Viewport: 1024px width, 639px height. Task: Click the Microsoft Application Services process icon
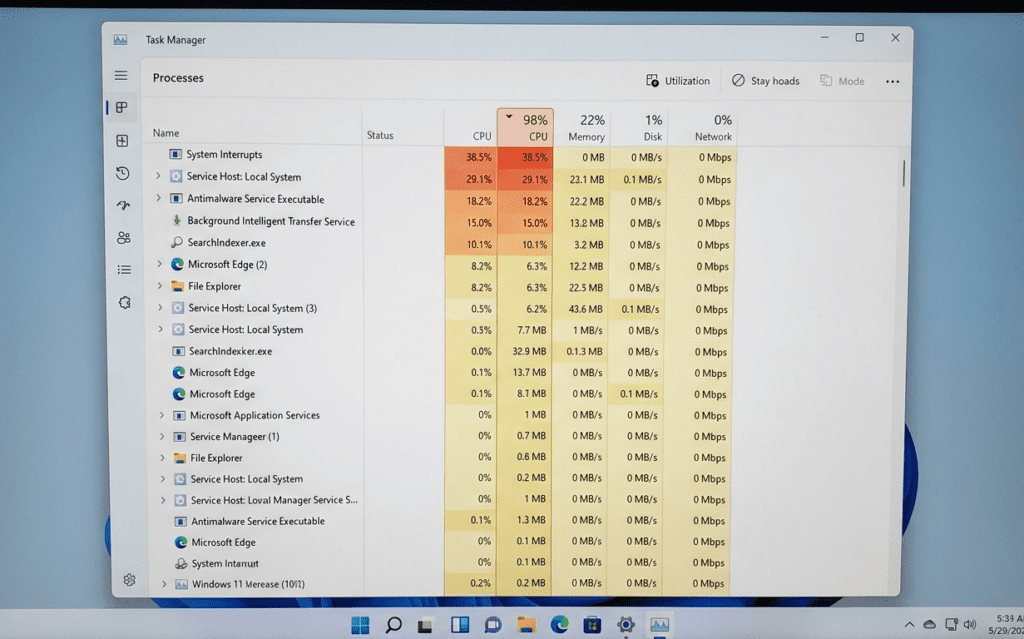coord(179,416)
